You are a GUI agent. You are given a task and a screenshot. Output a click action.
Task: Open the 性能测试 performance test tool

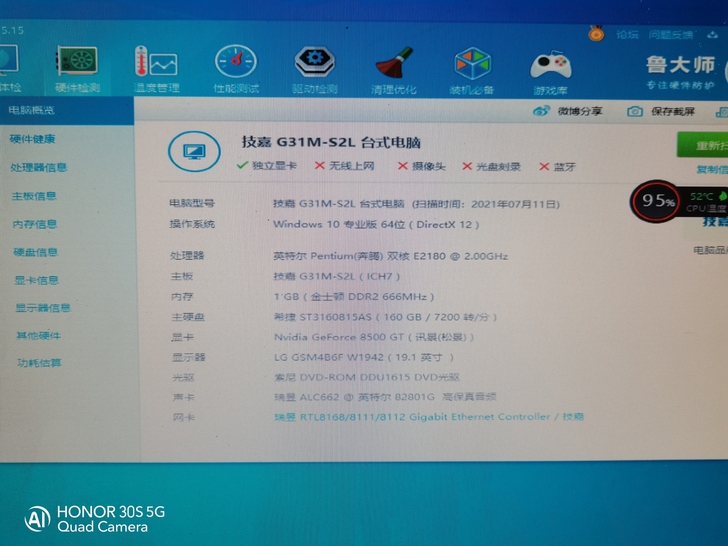(236, 69)
